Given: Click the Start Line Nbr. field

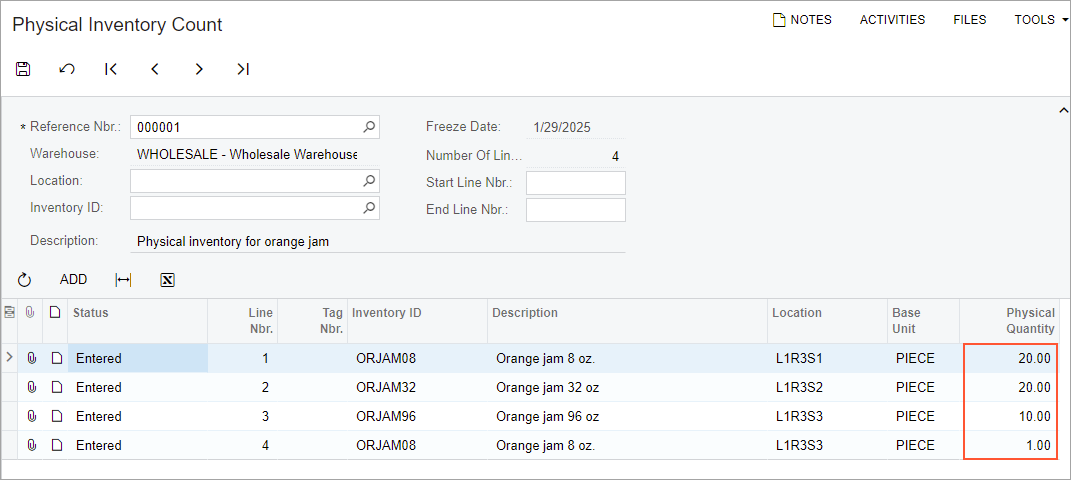Looking at the screenshot, I should pos(575,183).
